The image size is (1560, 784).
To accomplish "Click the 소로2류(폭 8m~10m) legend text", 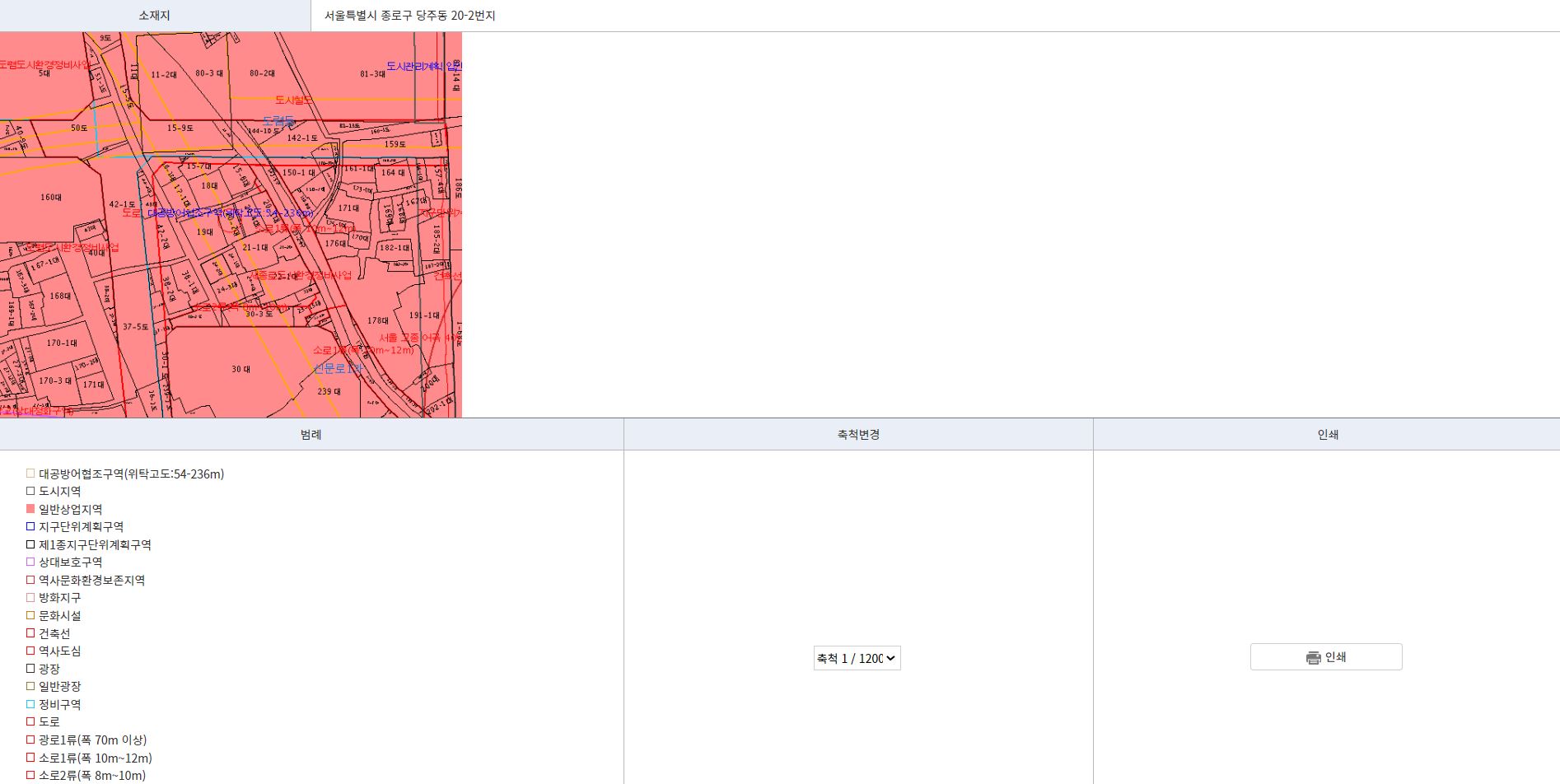I will [92, 776].
